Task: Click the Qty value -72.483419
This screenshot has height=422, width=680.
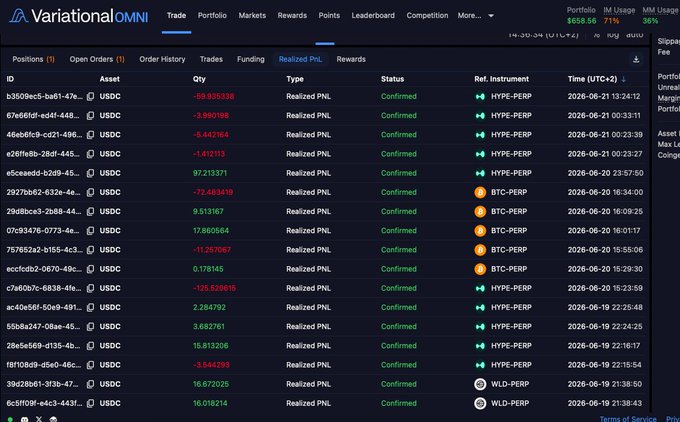Action: click(x=213, y=192)
